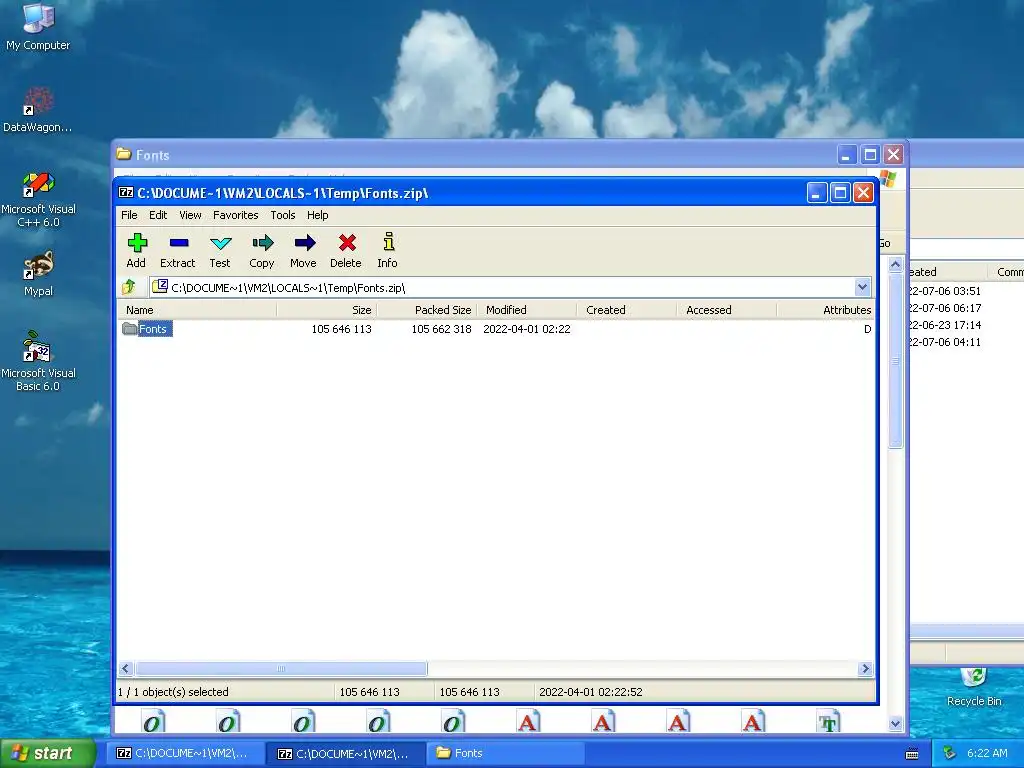Sort by Modified column header
This screenshot has height=768, width=1024.
coord(526,310)
